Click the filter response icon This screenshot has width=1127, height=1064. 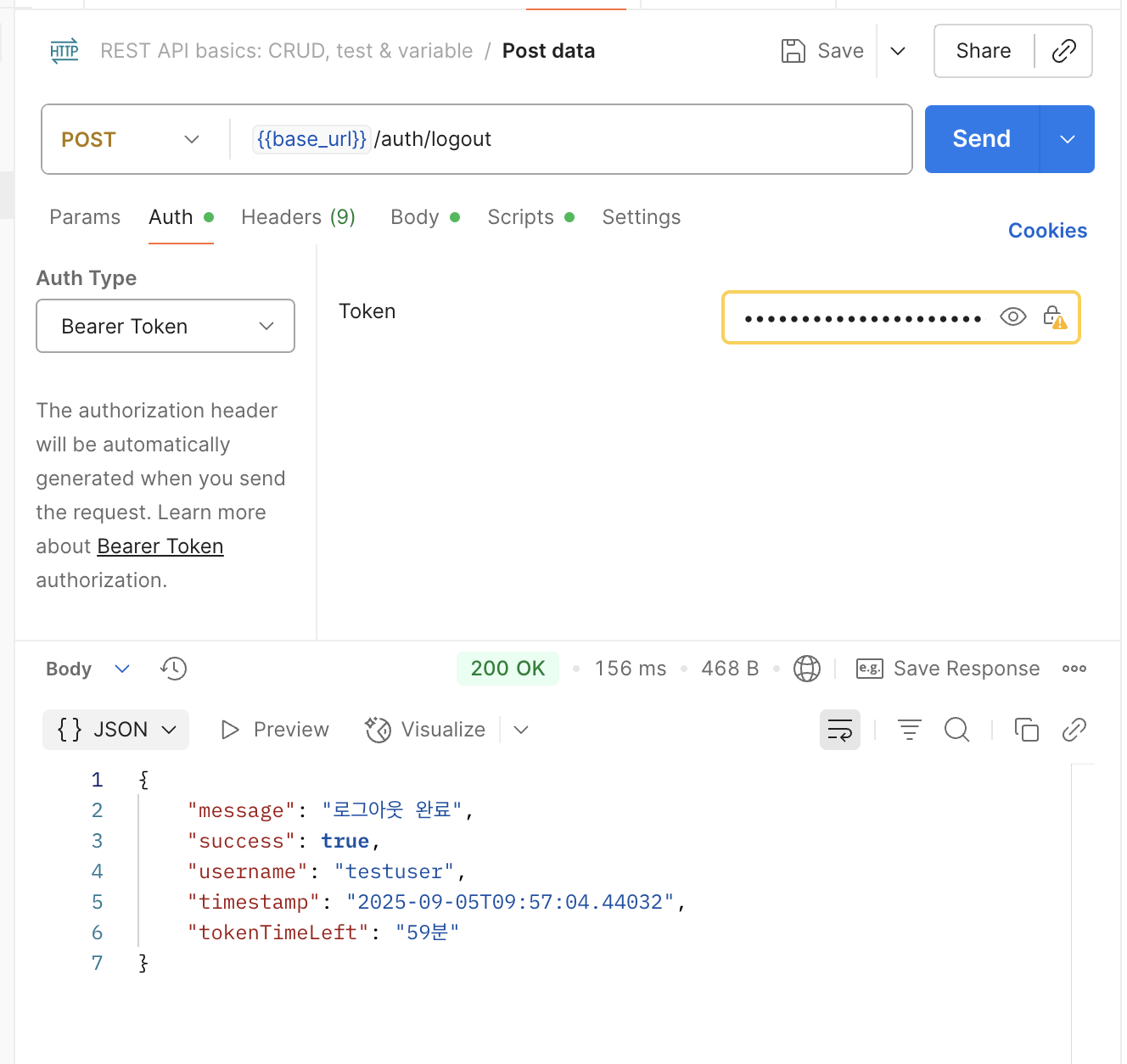(909, 730)
